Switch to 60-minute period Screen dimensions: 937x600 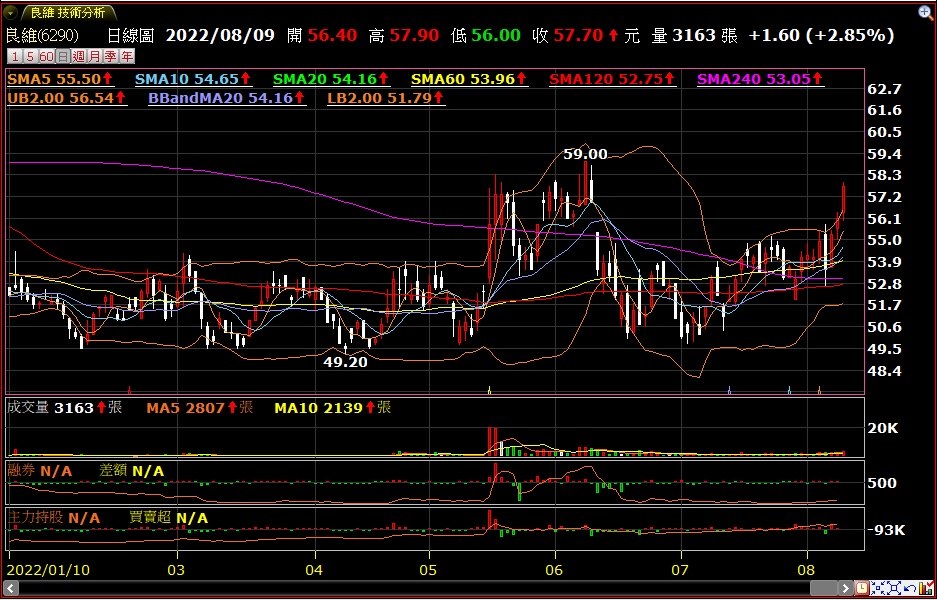point(46,56)
